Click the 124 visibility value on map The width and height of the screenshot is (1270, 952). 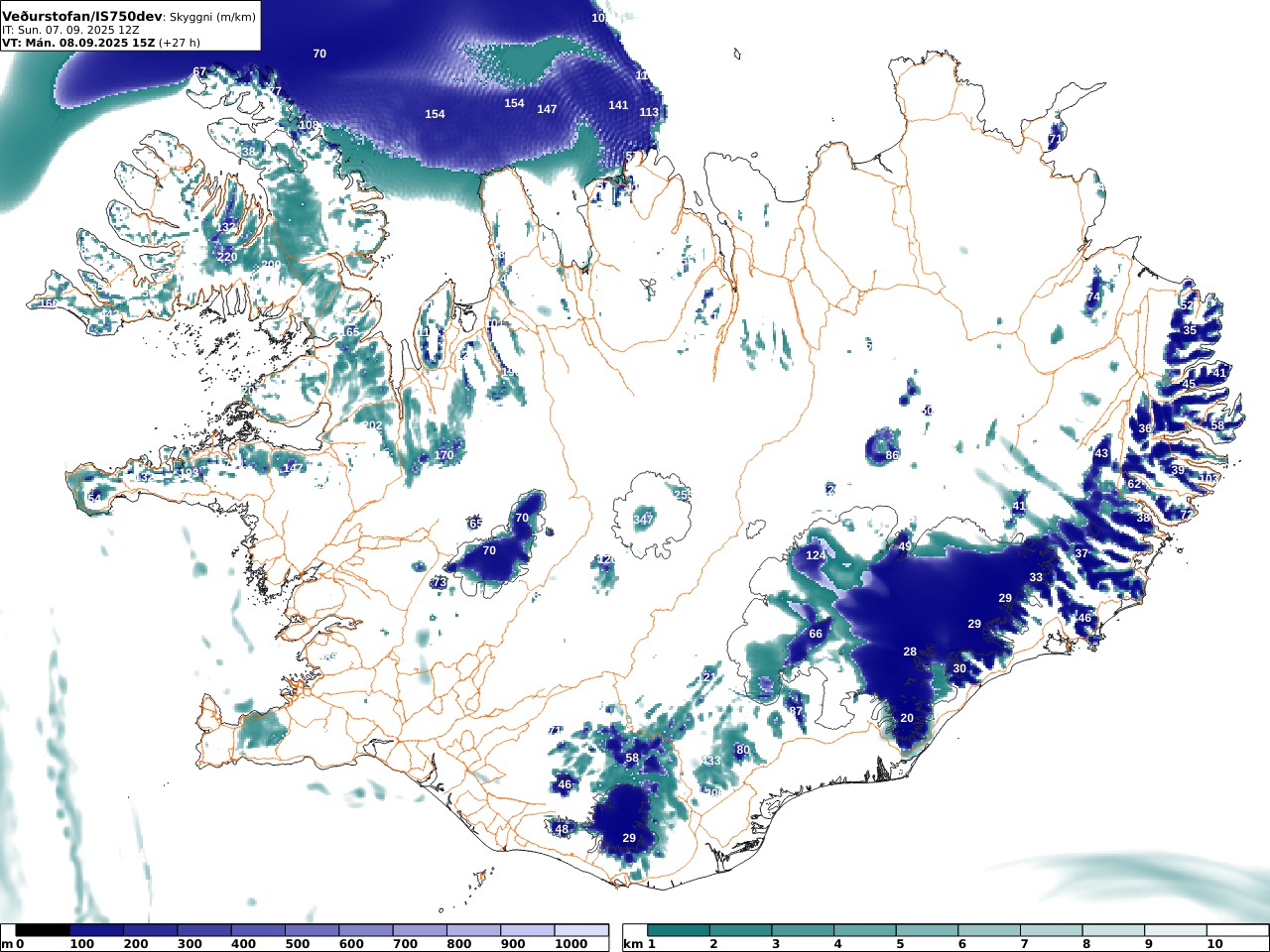[x=816, y=555]
